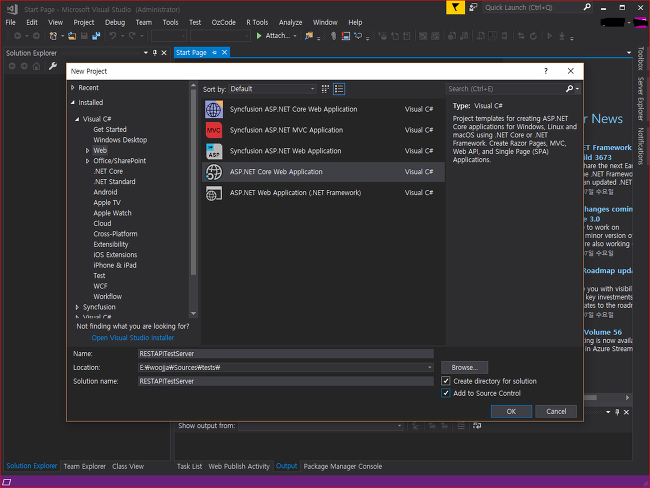Switch template view to small icons grid
Viewport: 650px width, 488px height.
[325, 89]
